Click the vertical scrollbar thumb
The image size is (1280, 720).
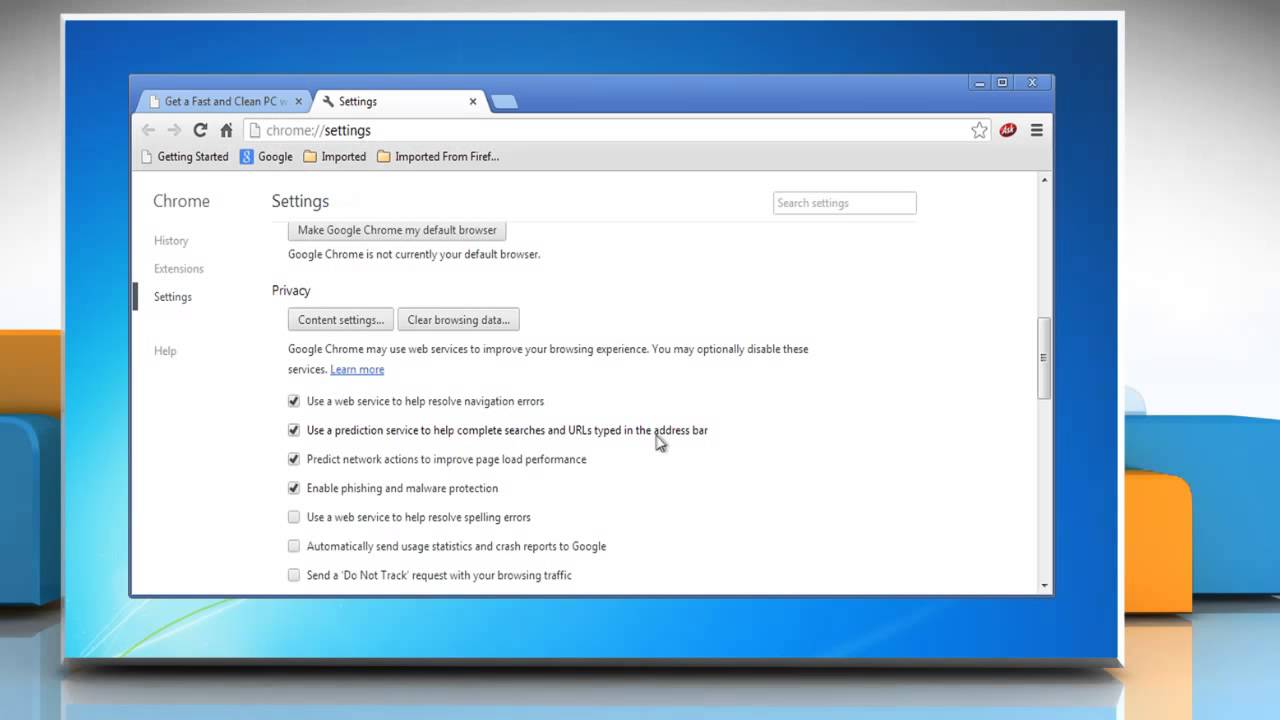coord(1044,358)
